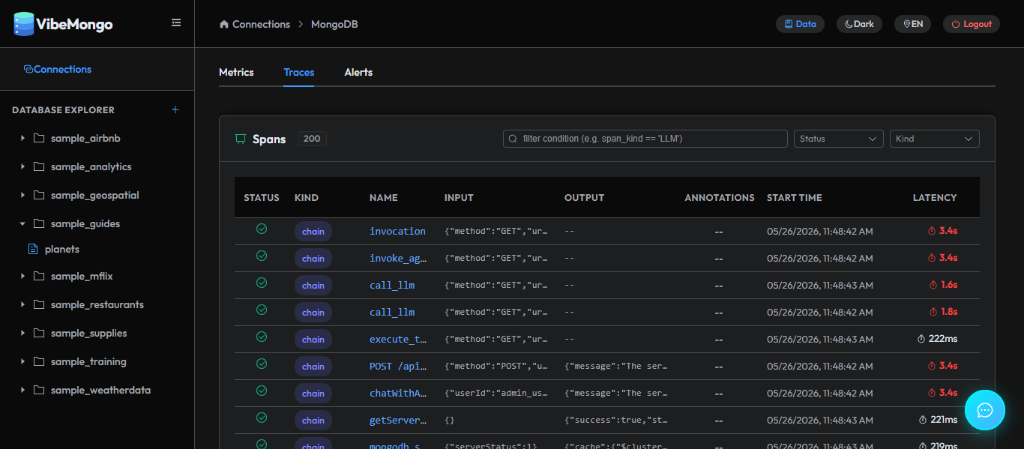Open the invocation span link

tap(397, 231)
